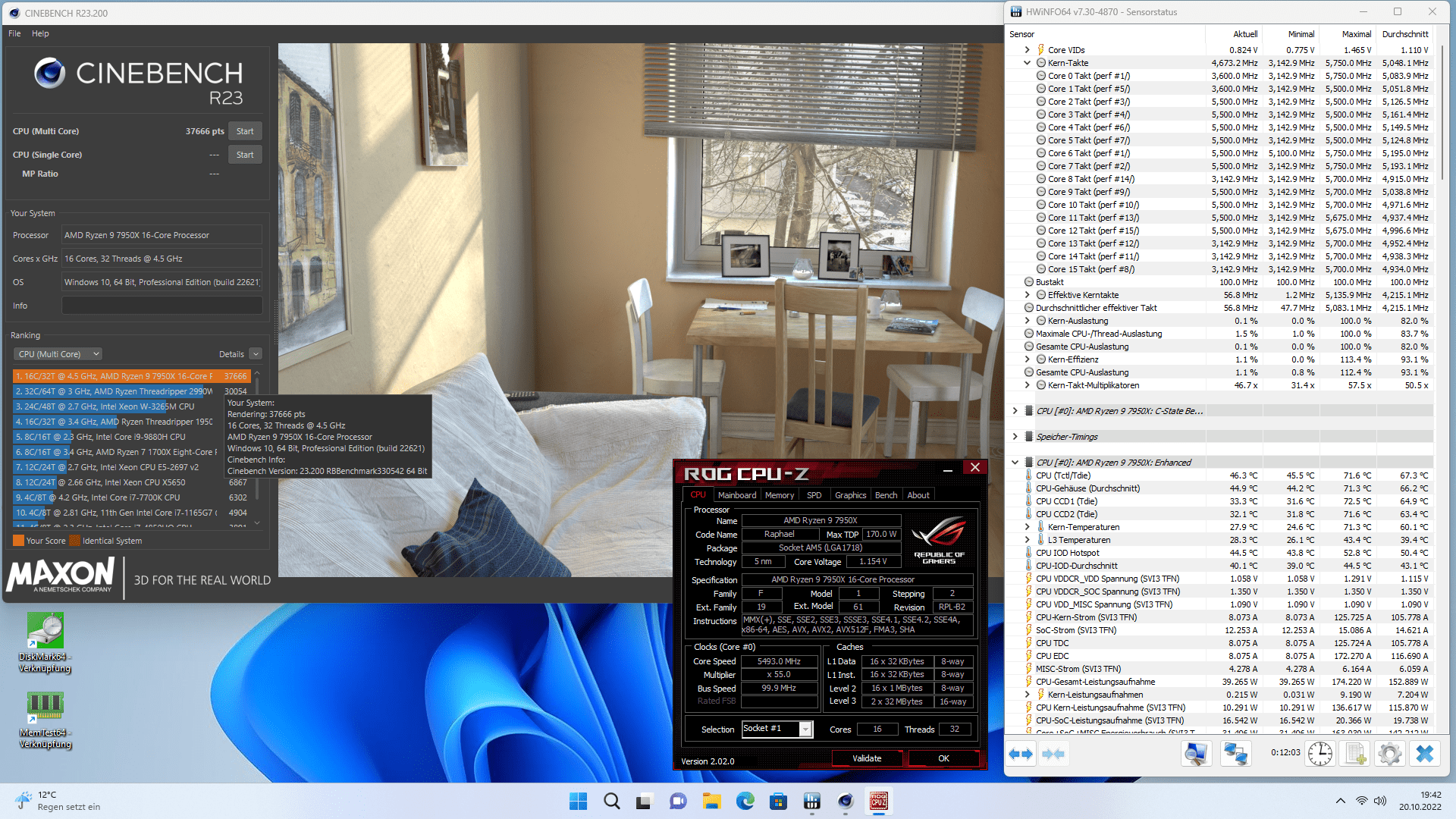This screenshot has width=1456, height=819.
Task: Expand the Speicher-Timings section
Action: pos(1015,437)
